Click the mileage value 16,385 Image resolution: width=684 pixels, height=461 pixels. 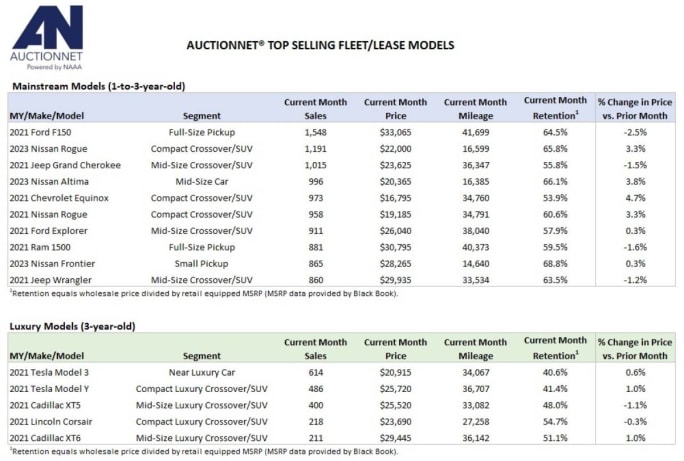(475, 181)
